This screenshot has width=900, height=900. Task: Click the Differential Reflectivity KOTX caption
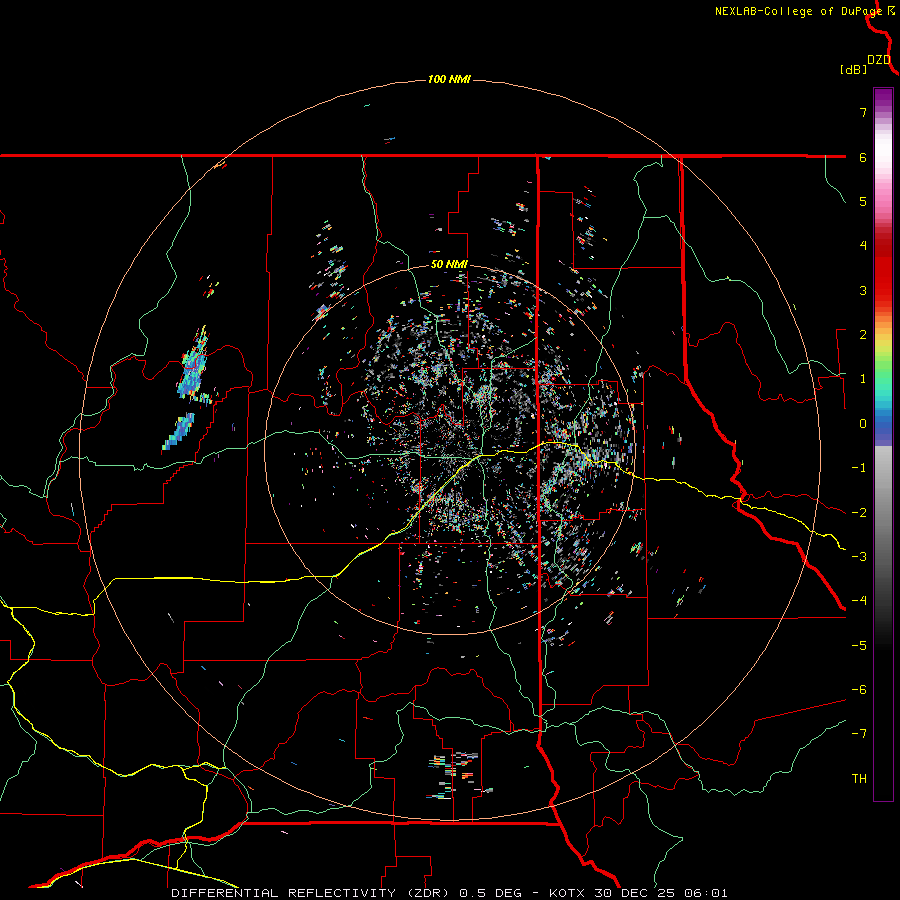pos(449,893)
